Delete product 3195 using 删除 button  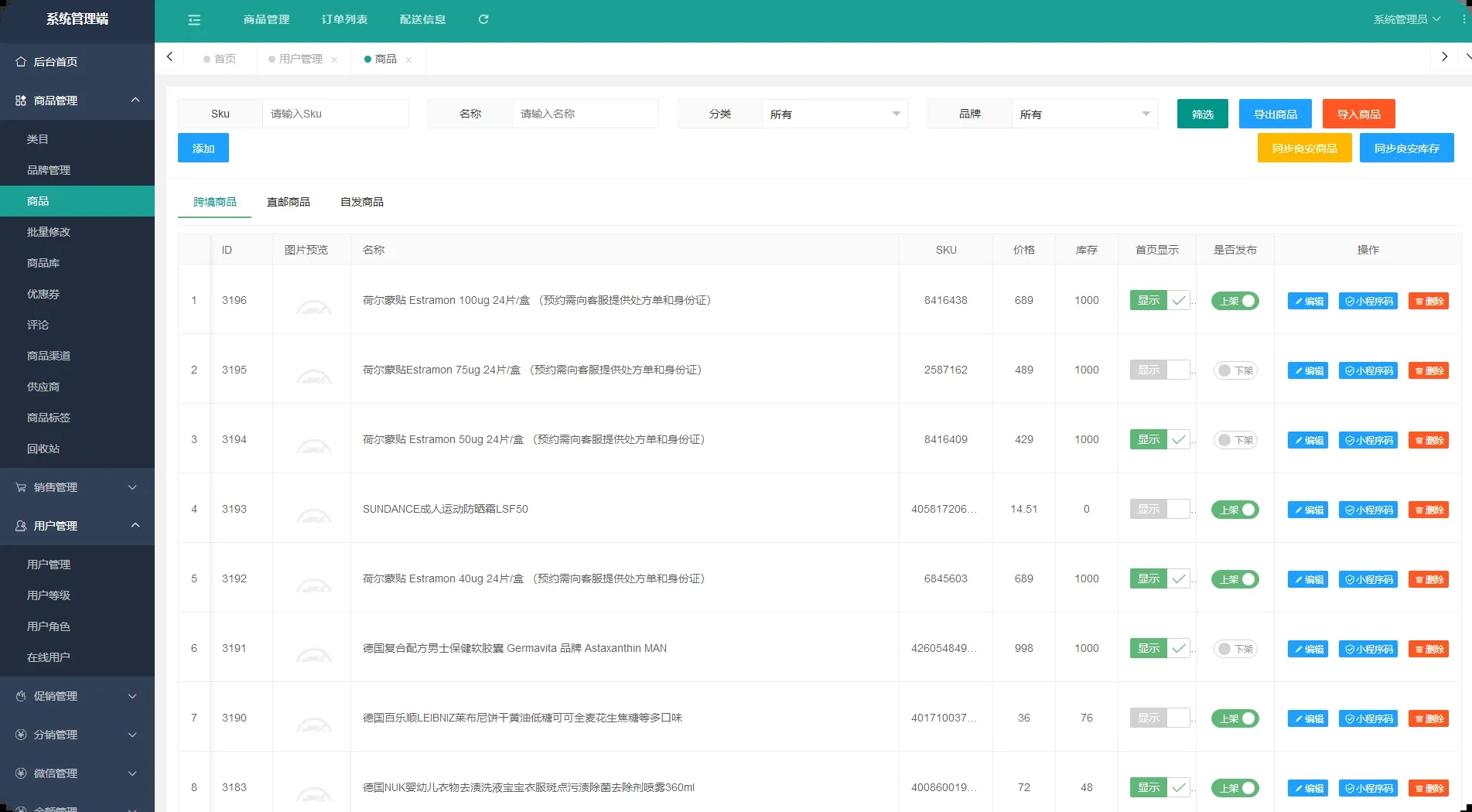pos(1428,370)
